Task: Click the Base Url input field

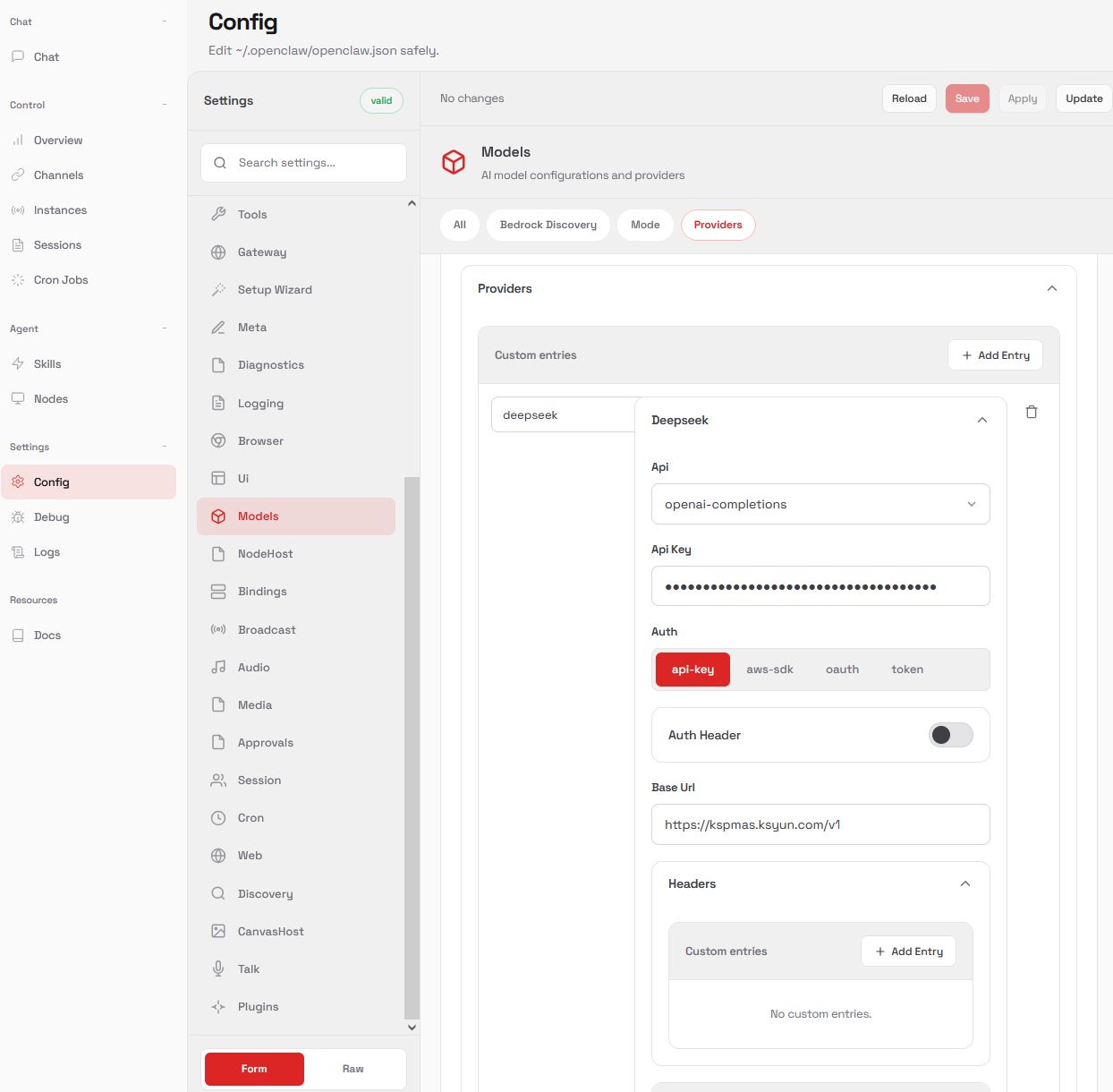Action: 820,824
